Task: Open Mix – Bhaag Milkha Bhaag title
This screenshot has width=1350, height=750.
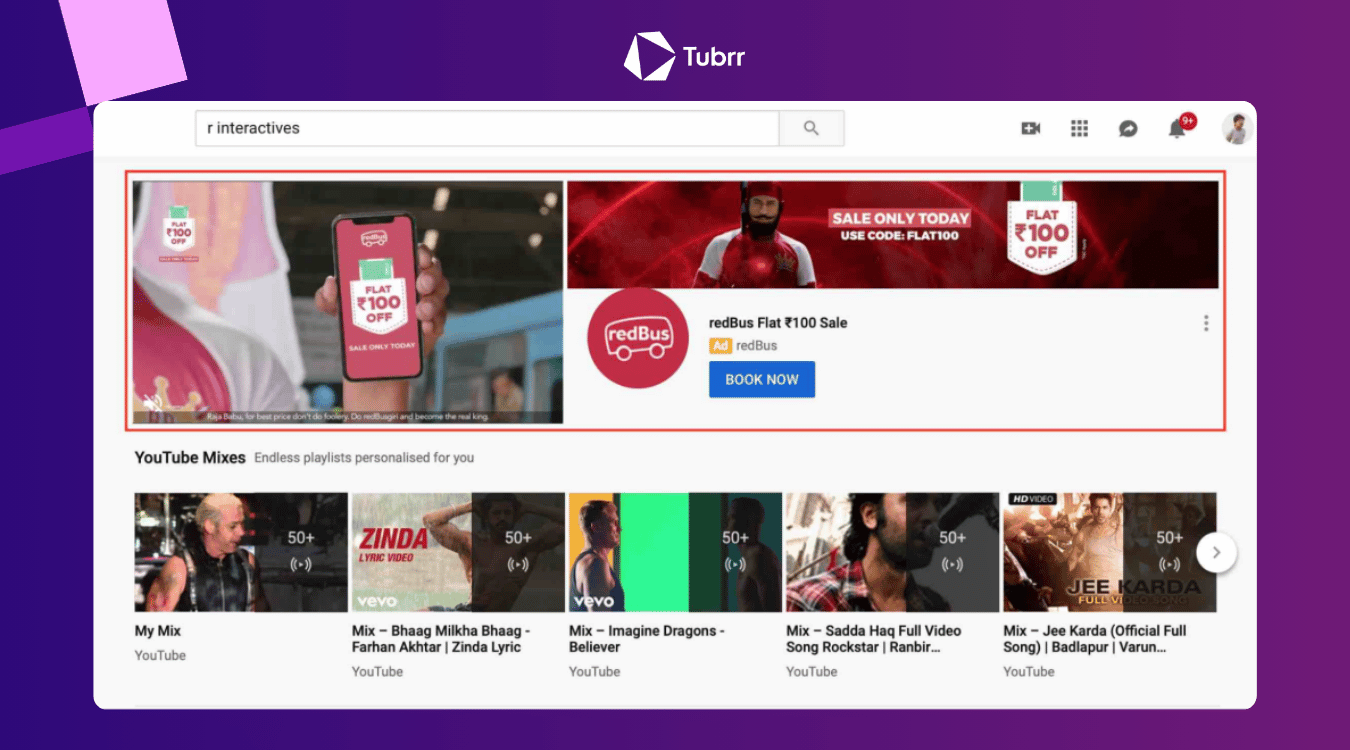Action: tap(441, 639)
